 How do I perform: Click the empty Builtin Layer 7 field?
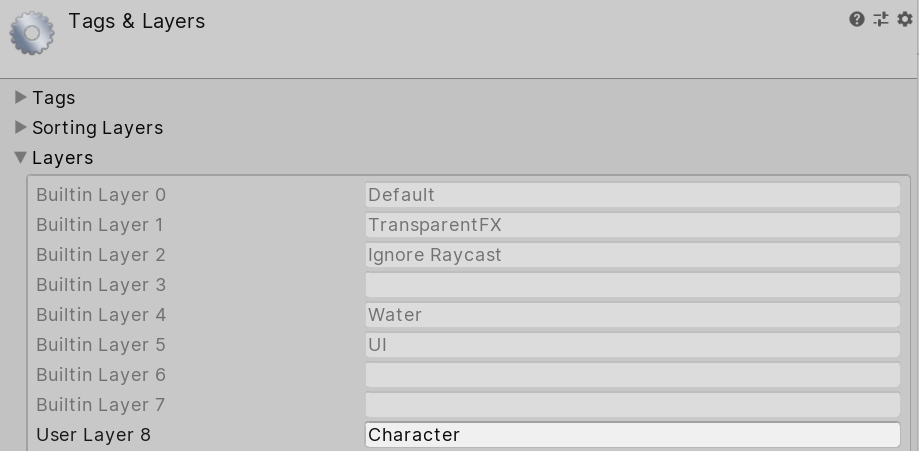click(x=632, y=405)
